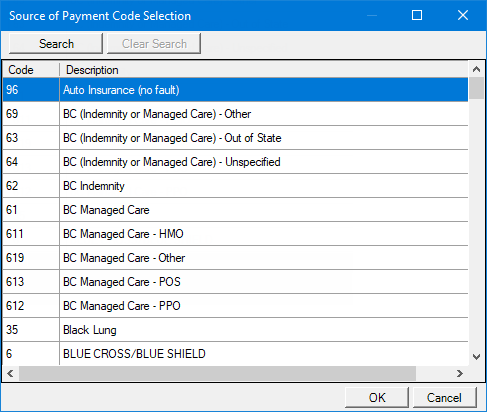Select the BC Indemnity row

coord(235,186)
